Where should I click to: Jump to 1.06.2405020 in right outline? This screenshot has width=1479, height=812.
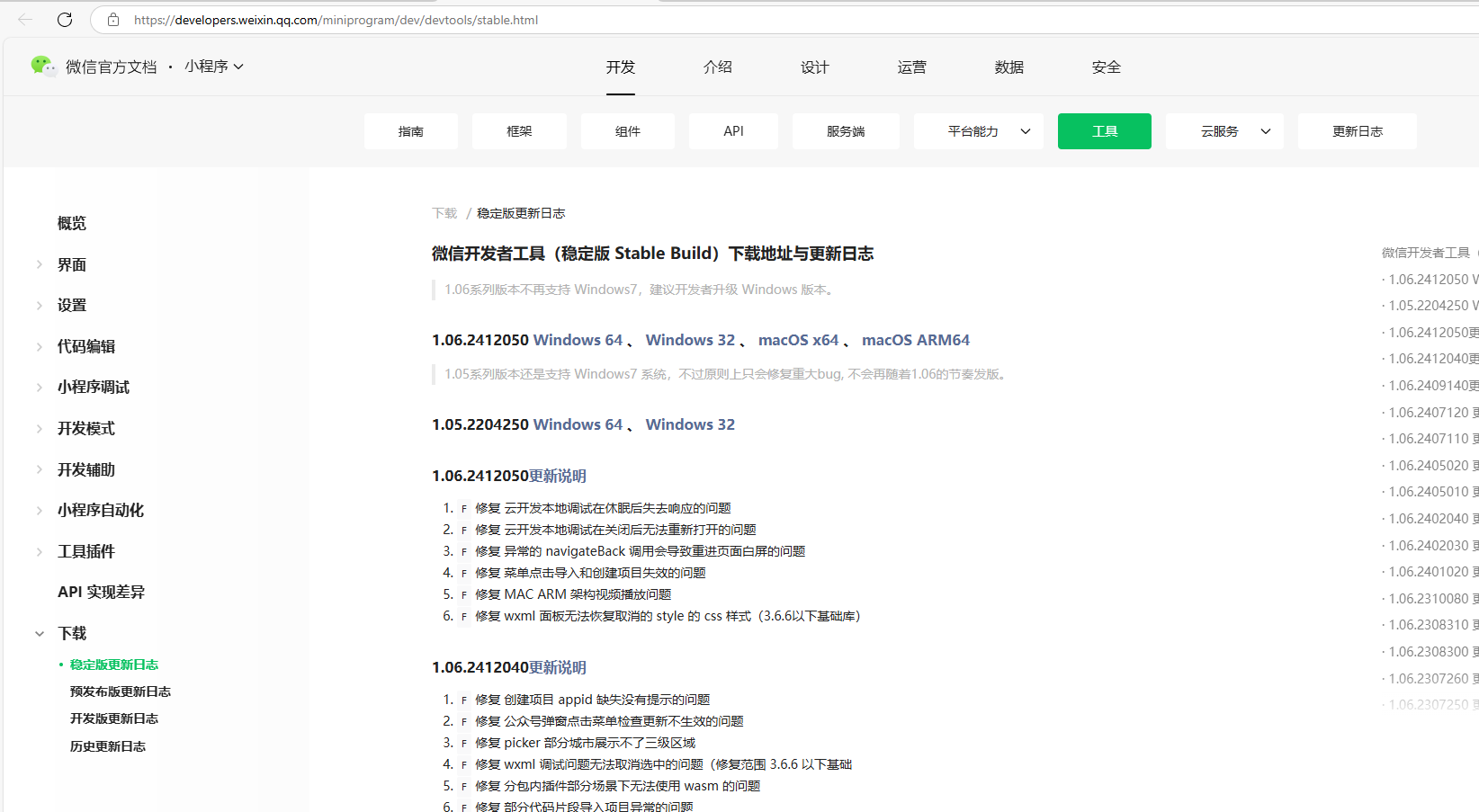click(x=1430, y=465)
